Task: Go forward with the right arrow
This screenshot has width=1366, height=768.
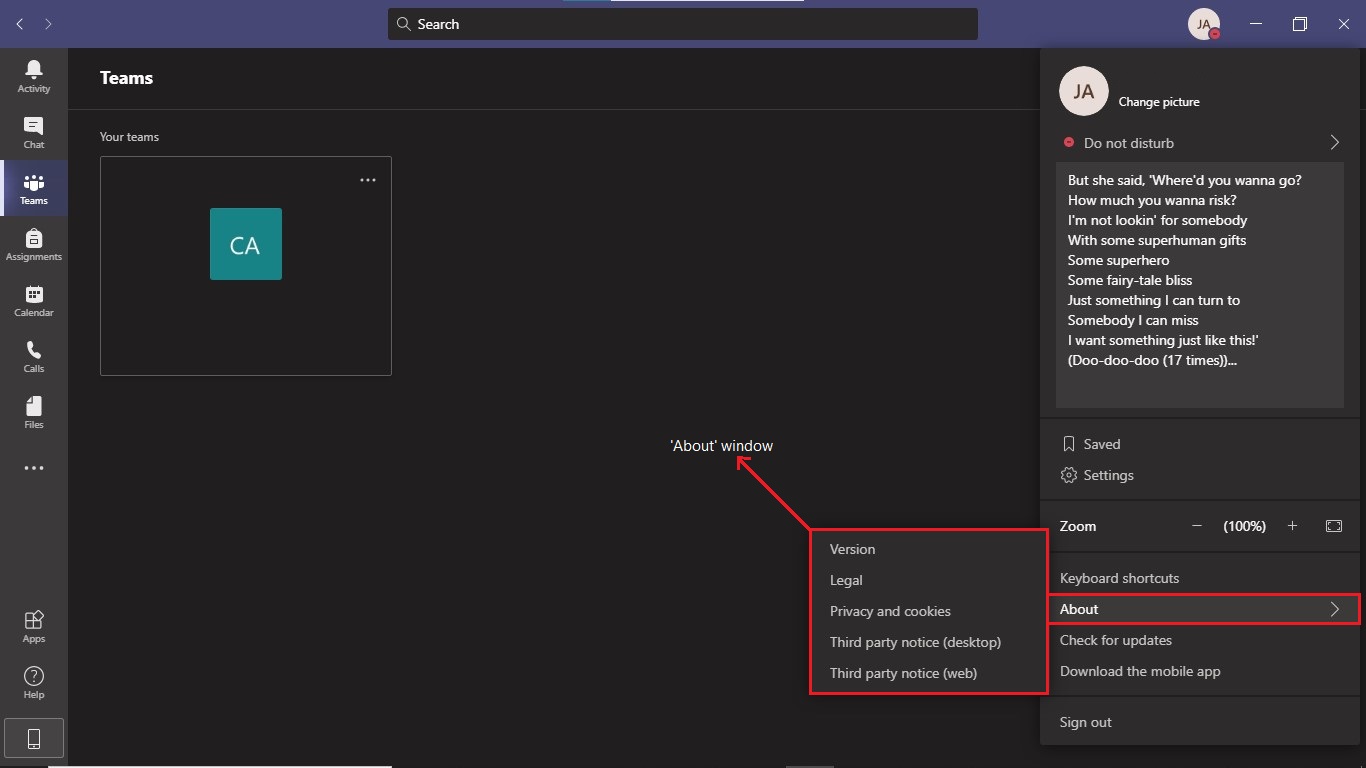Action: tap(48, 23)
